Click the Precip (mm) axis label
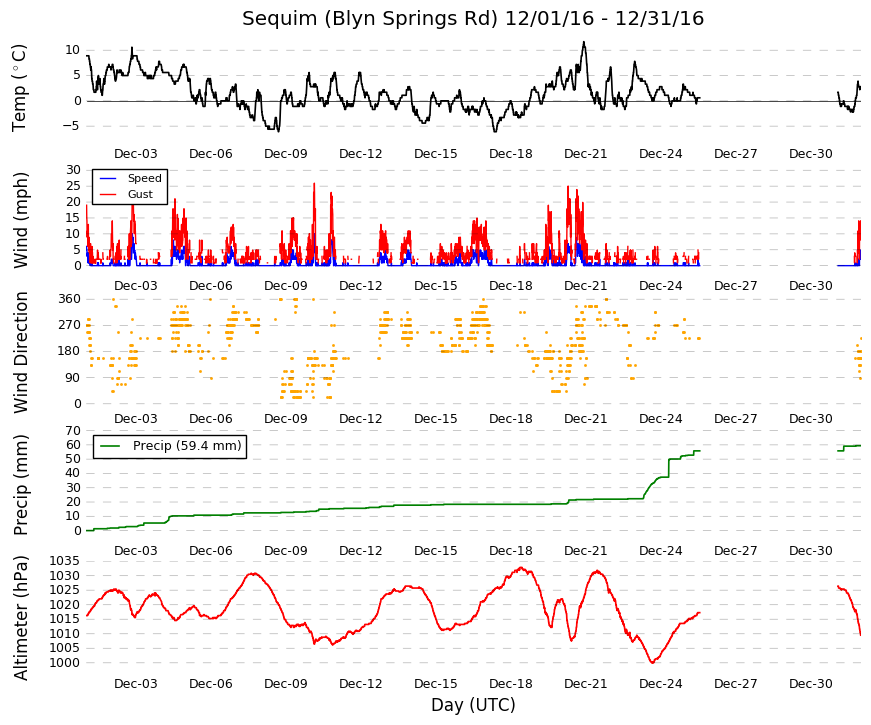 click(19, 485)
